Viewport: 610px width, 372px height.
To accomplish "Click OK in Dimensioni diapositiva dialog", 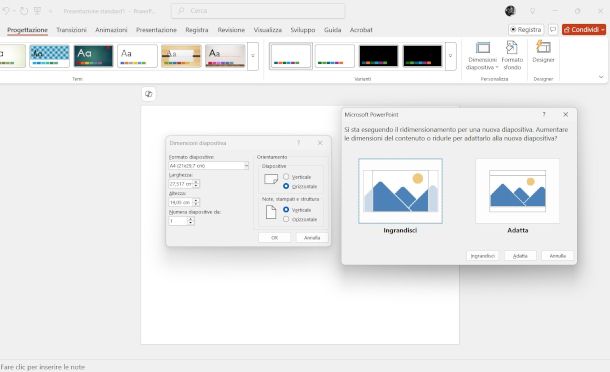I will pos(274,237).
